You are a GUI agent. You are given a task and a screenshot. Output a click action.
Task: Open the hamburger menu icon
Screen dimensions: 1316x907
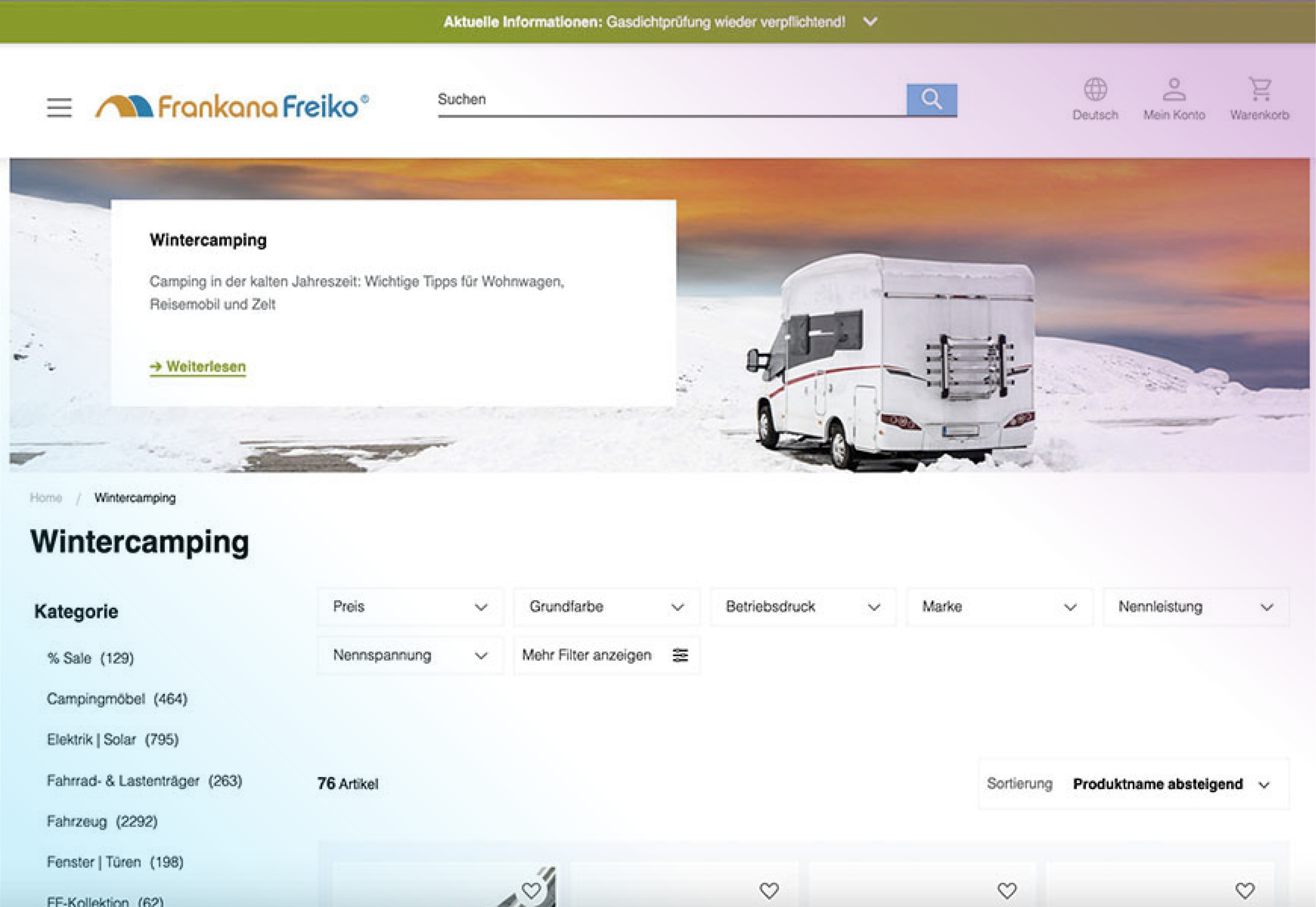(x=59, y=107)
